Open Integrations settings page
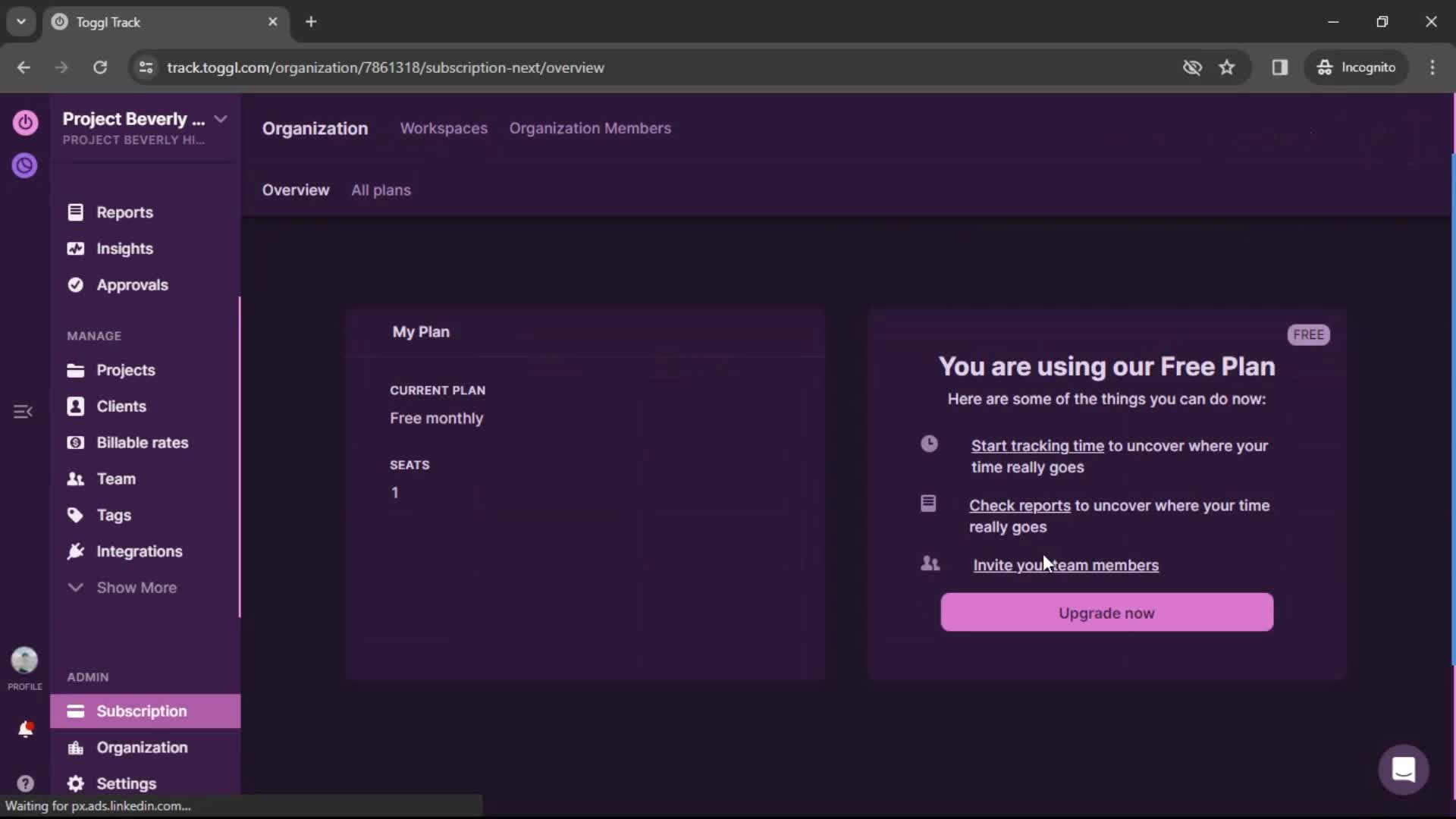Image resolution: width=1456 pixels, height=819 pixels. coord(139,551)
